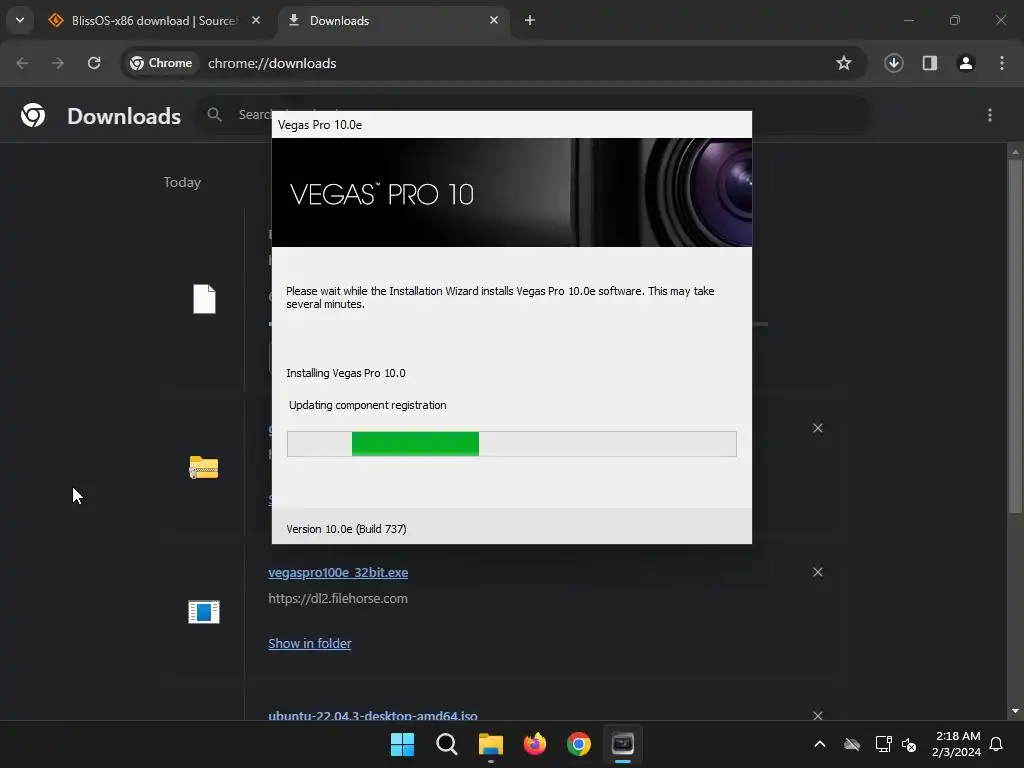This screenshot has width=1024, height=768.
Task: Open the clock showing 2:18 AM
Action: pyautogui.click(x=956, y=744)
